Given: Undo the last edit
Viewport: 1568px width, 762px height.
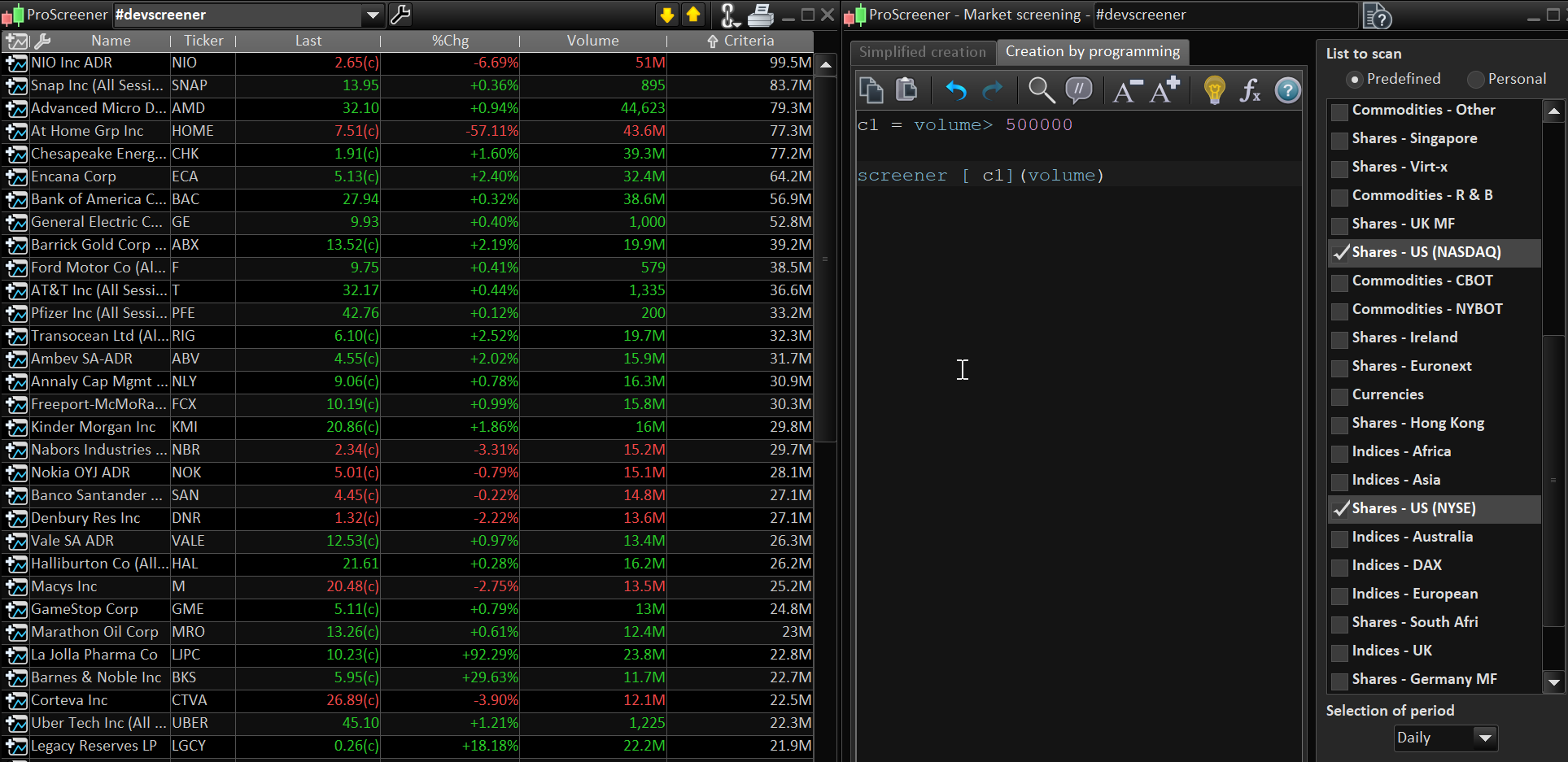Looking at the screenshot, I should 956,90.
